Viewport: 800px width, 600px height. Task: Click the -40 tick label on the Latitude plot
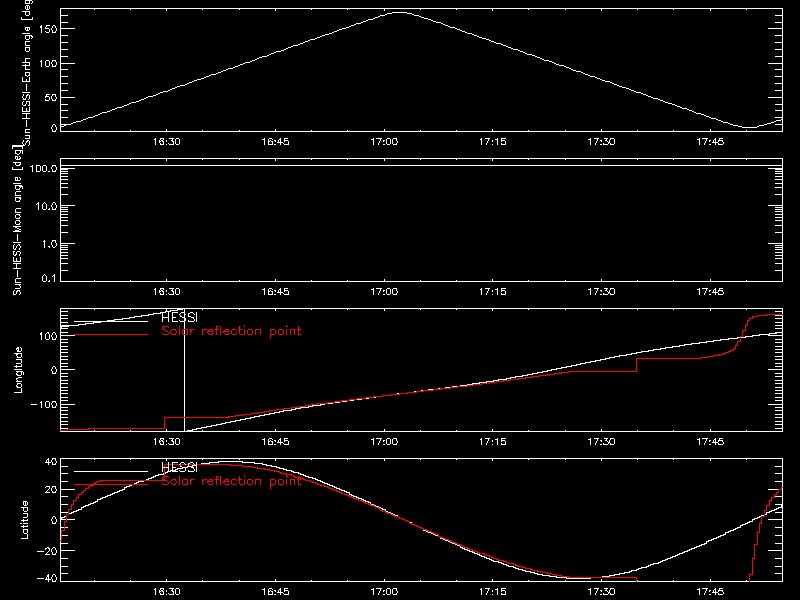click(47, 579)
